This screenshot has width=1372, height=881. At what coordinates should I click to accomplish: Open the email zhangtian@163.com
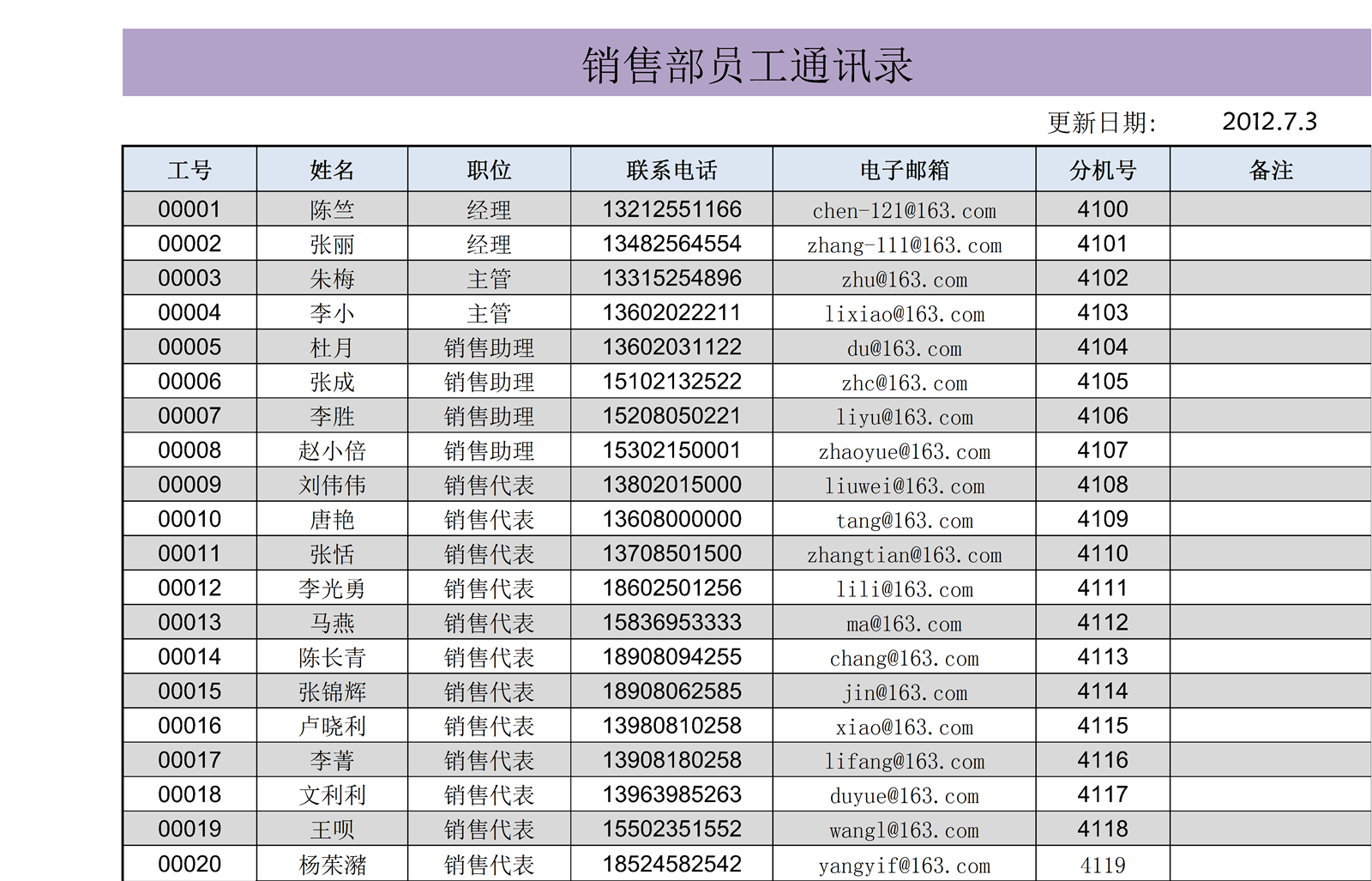tap(904, 555)
